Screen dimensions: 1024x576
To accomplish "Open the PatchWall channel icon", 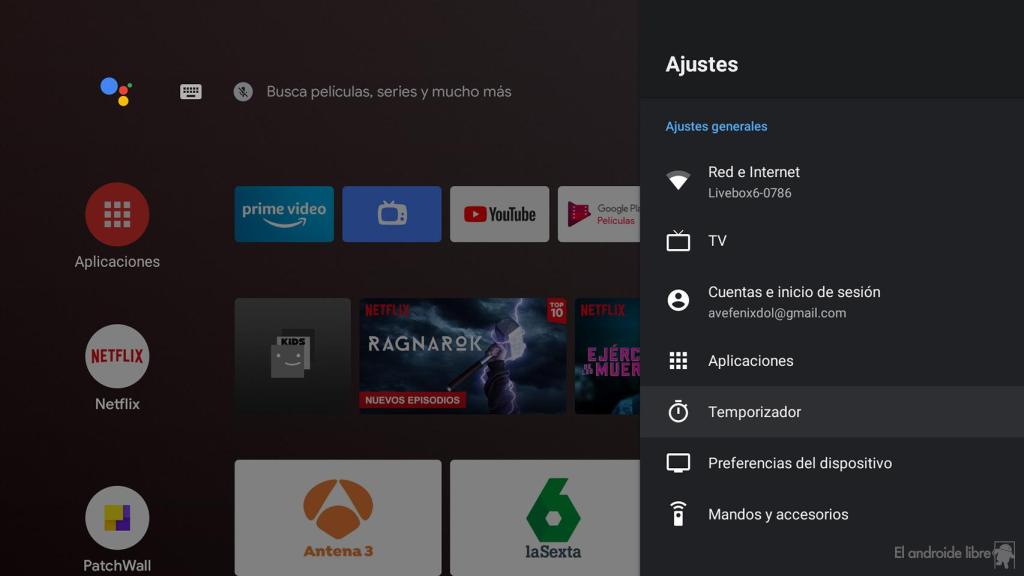I will (x=117, y=518).
